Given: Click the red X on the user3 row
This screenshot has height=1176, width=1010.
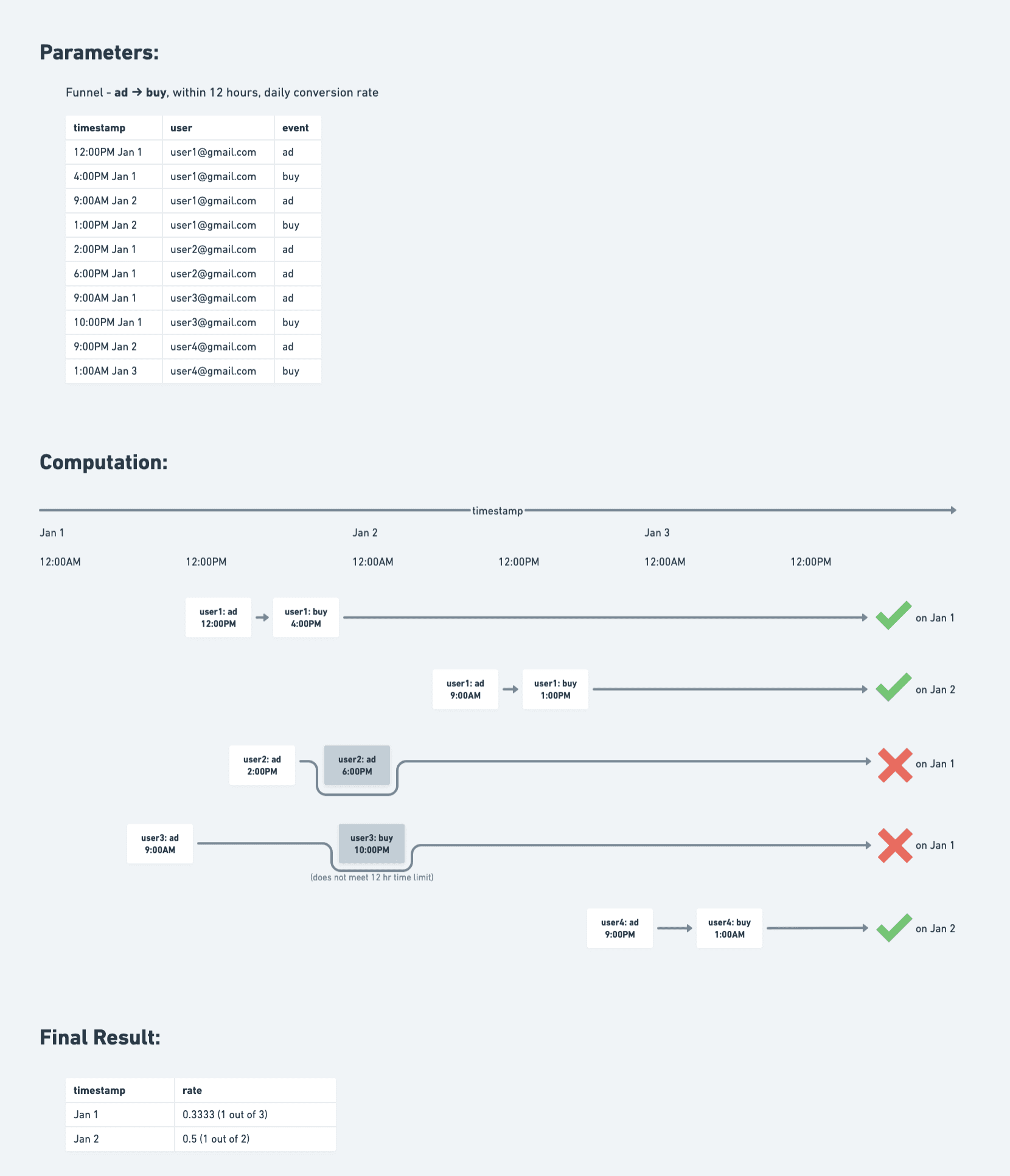Looking at the screenshot, I should [895, 845].
